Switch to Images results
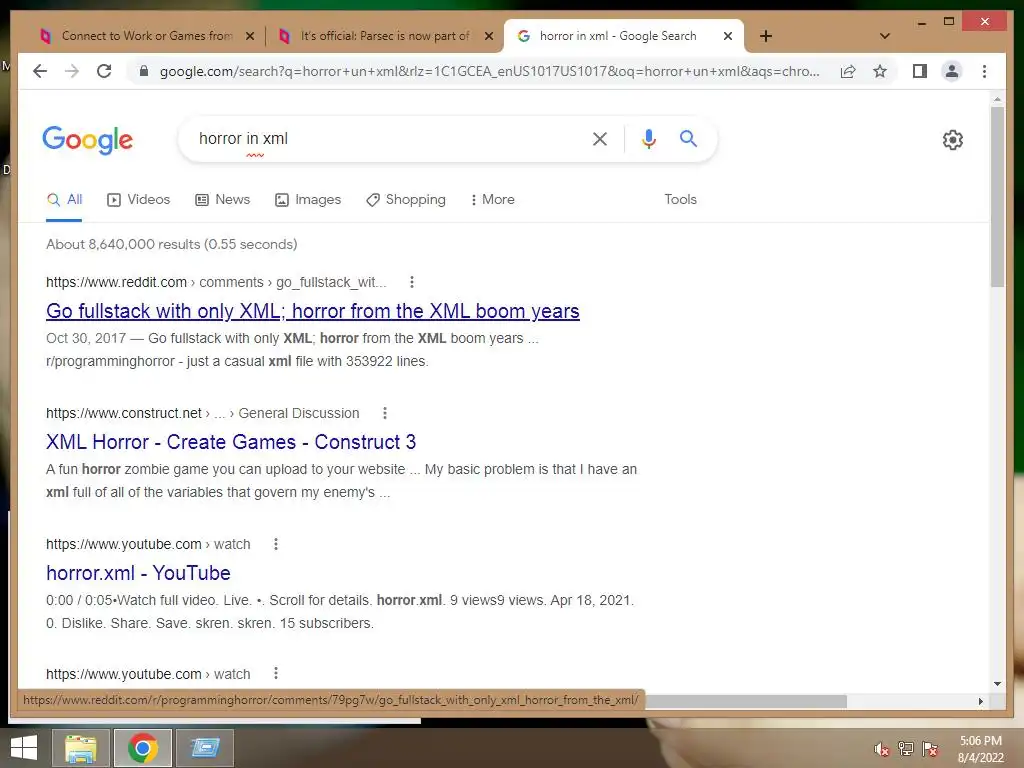The image size is (1024, 768). click(308, 199)
